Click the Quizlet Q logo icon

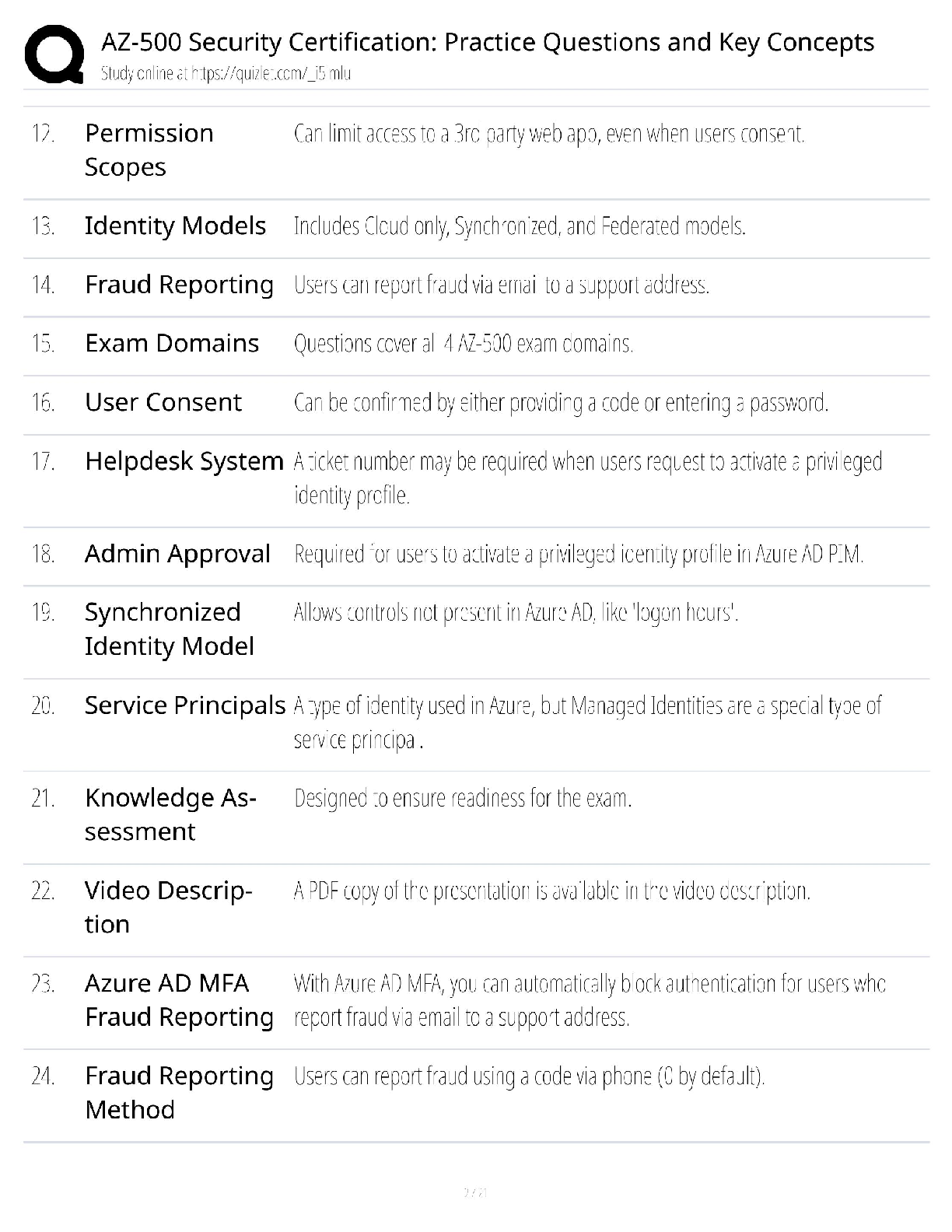pos(54,54)
